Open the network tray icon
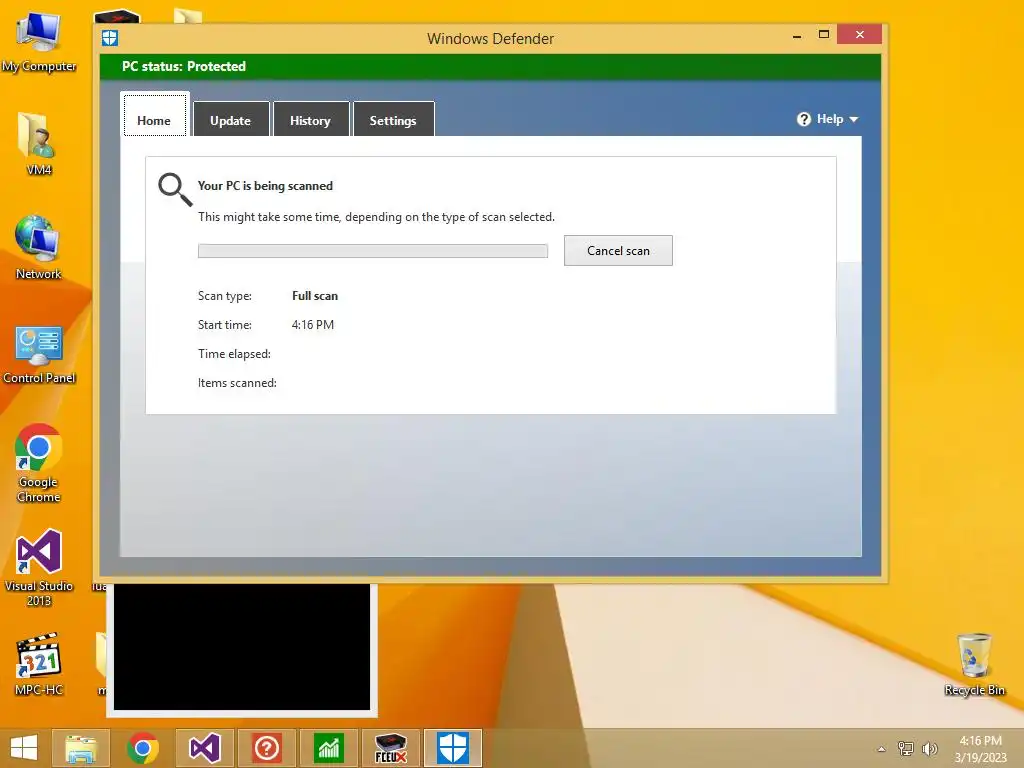The width and height of the screenshot is (1024, 768). pyautogui.click(x=906, y=749)
